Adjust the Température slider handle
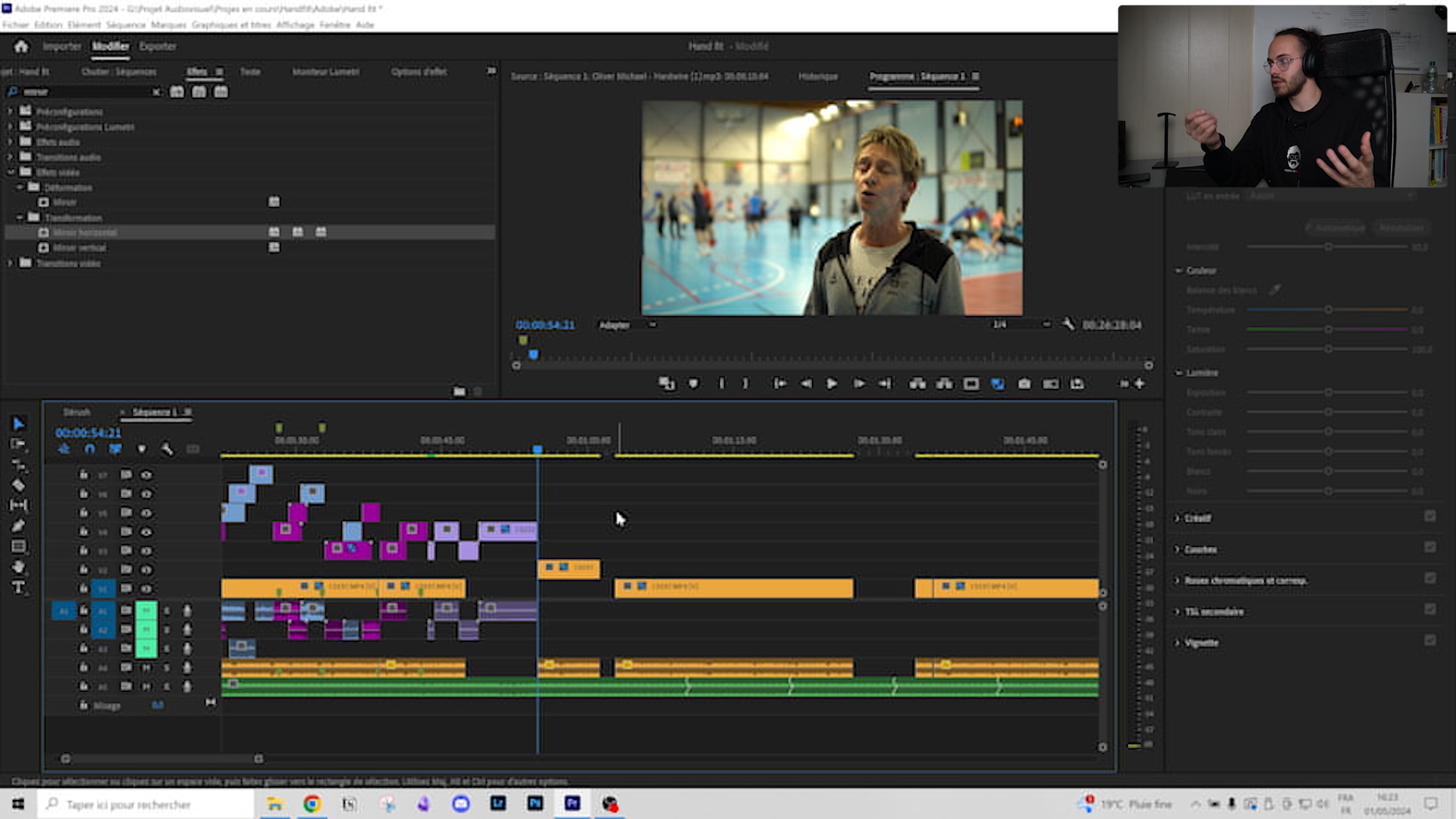This screenshot has height=819, width=1456. click(x=1328, y=310)
